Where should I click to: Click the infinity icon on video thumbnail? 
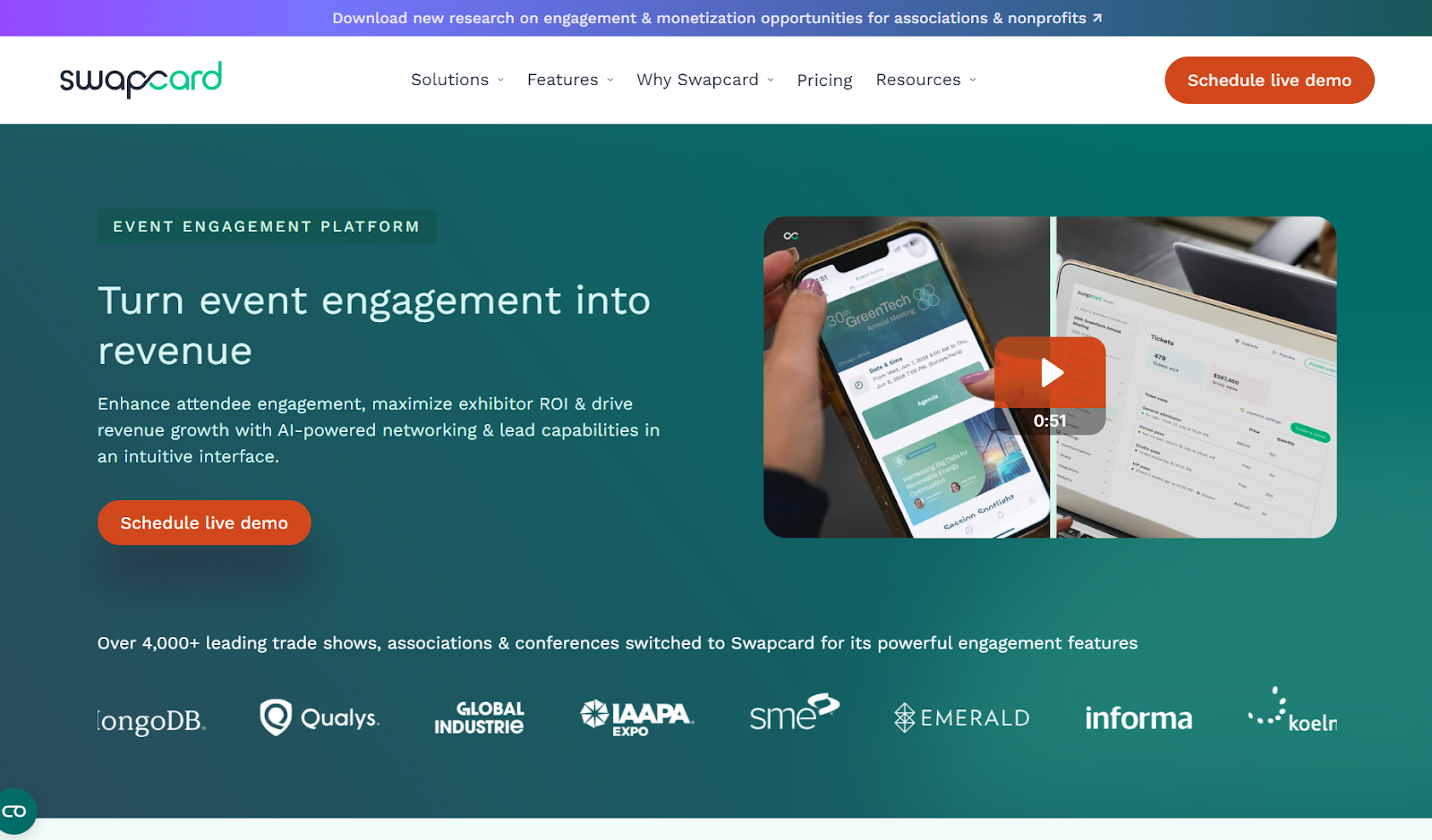791,236
